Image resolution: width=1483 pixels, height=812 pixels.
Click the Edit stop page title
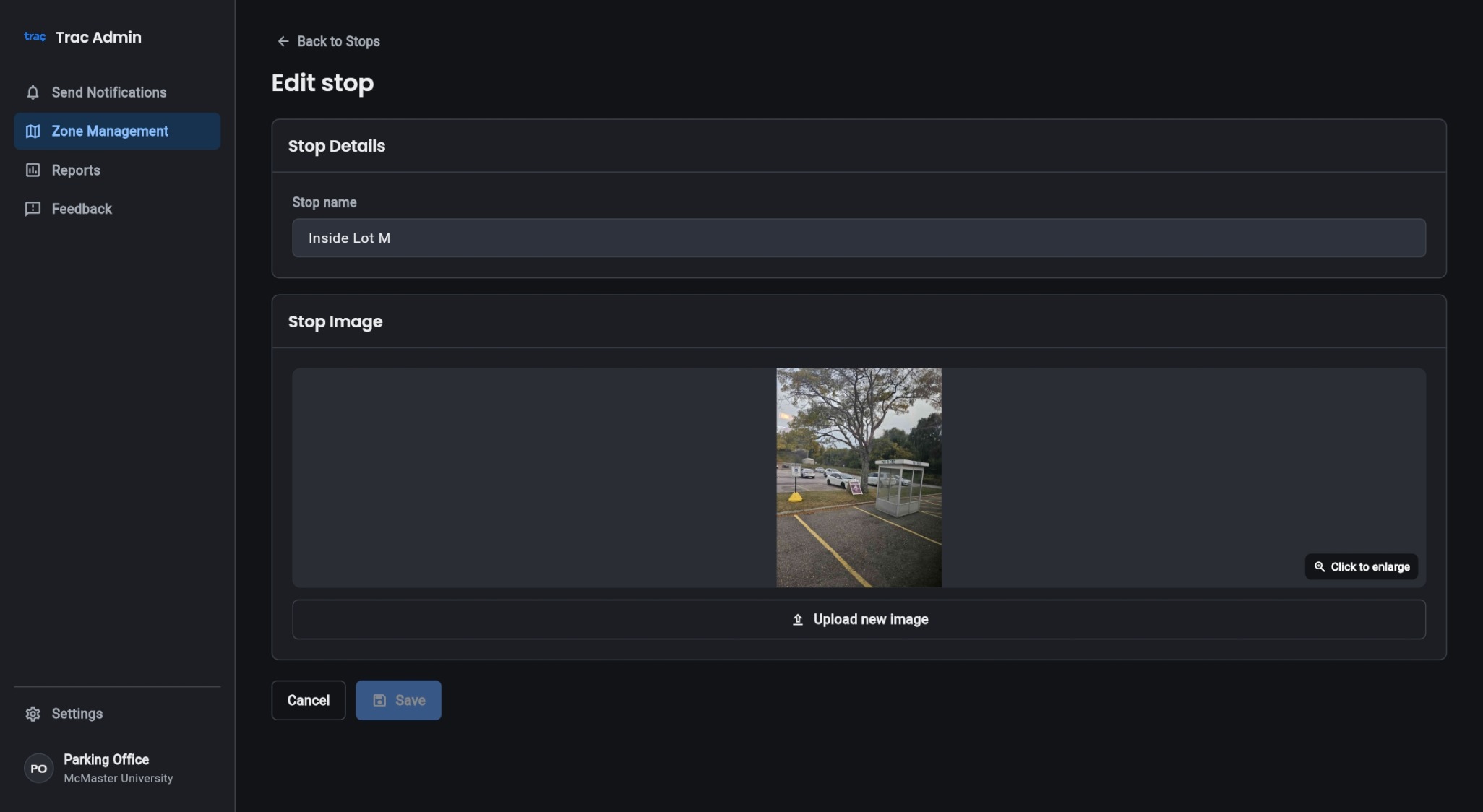(x=322, y=83)
